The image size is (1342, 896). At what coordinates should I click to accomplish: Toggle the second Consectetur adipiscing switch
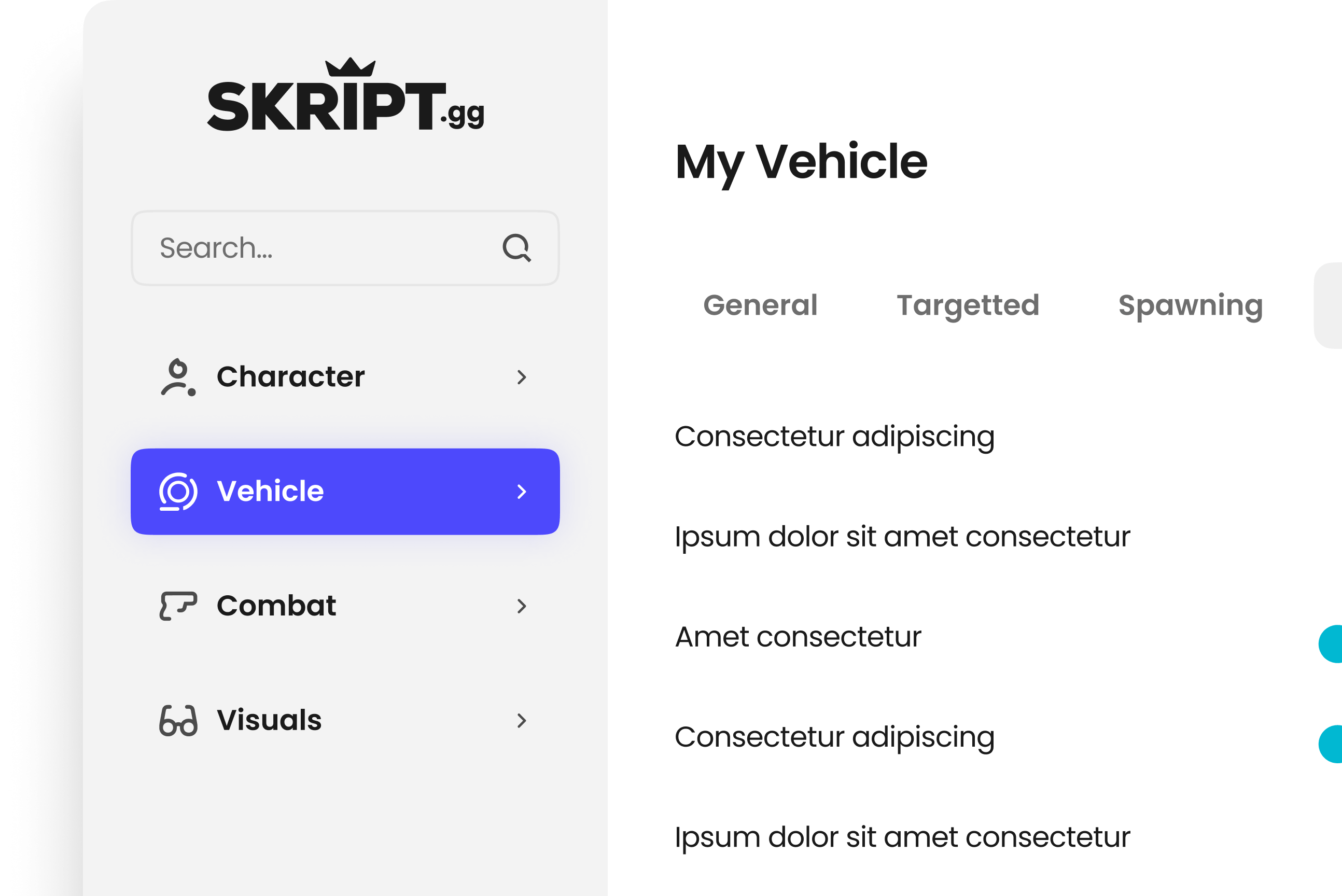(x=1332, y=744)
